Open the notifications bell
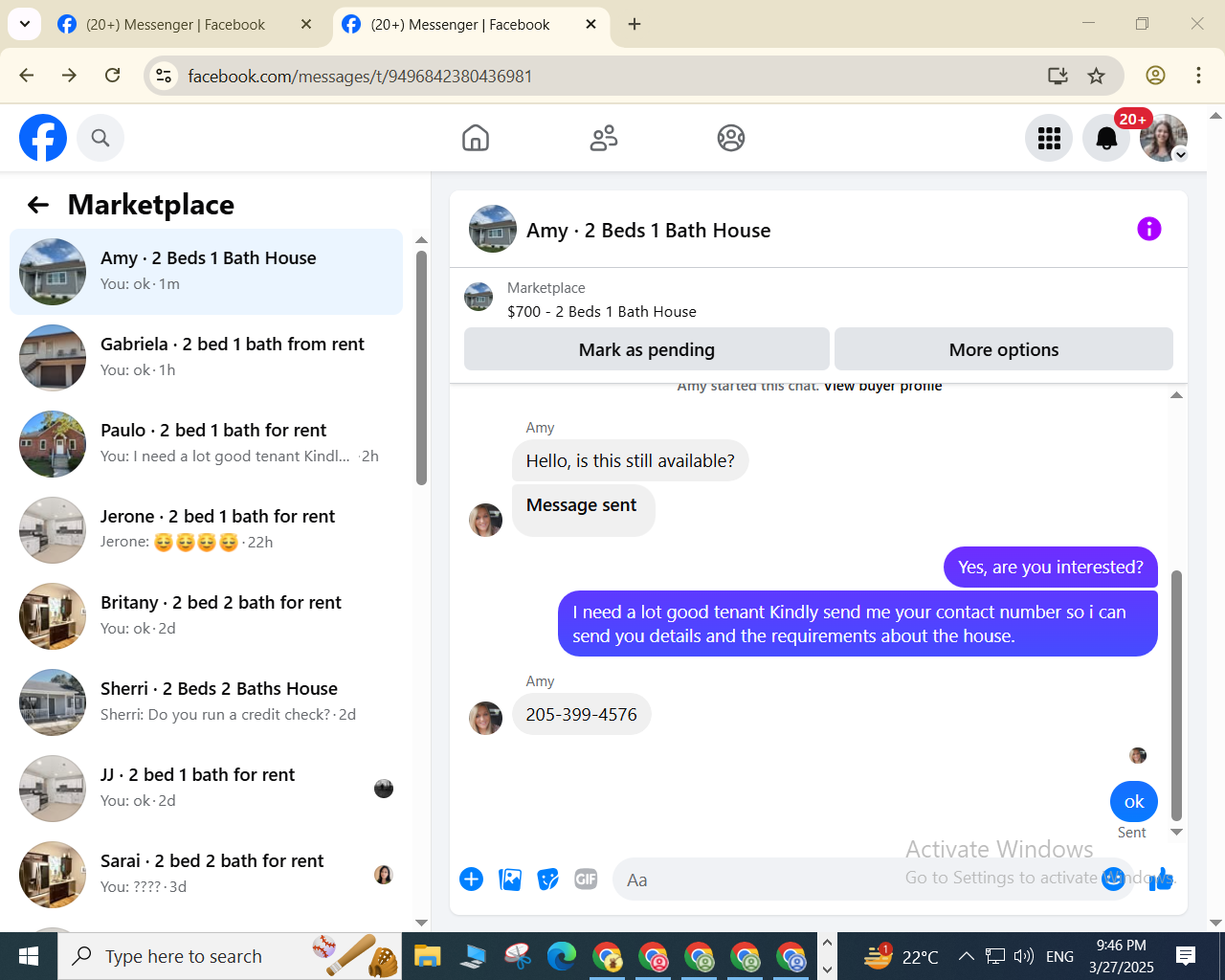 (x=1106, y=138)
